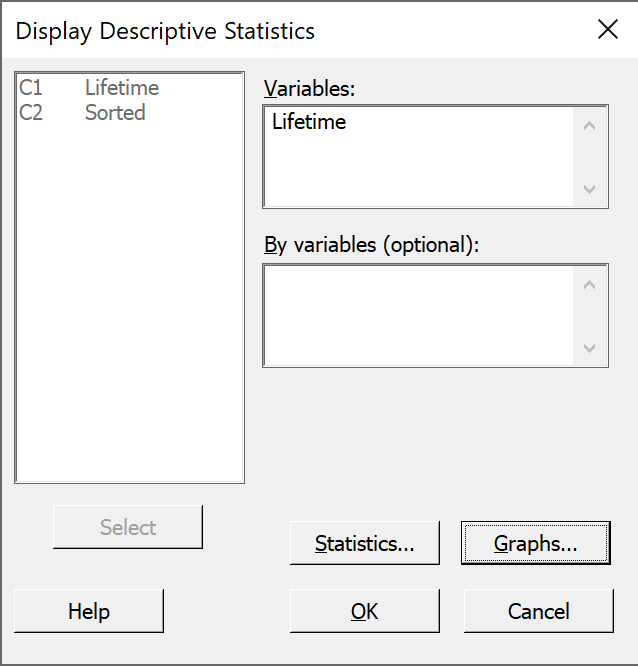
Task: Select C1 Lifetime in the column list
Action: (x=89, y=88)
